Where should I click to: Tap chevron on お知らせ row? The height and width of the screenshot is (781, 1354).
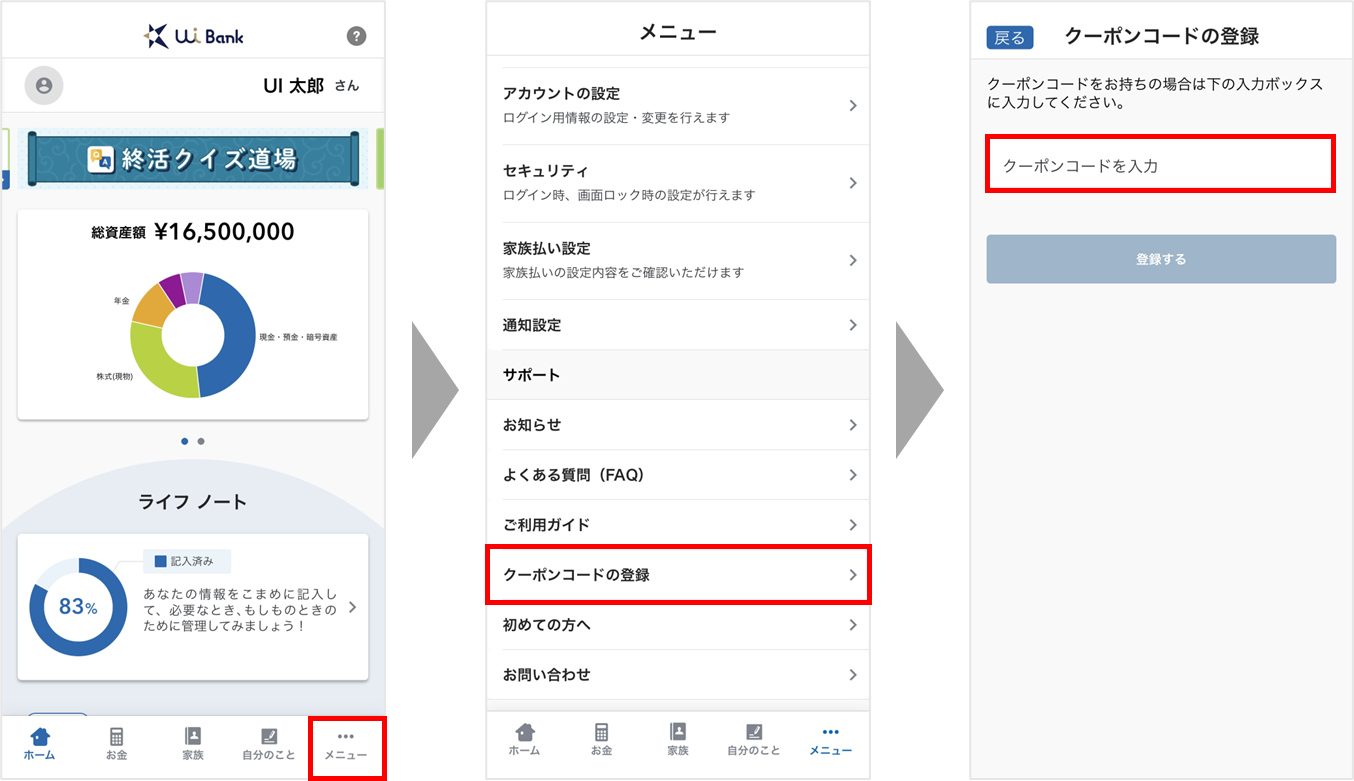[x=852, y=425]
